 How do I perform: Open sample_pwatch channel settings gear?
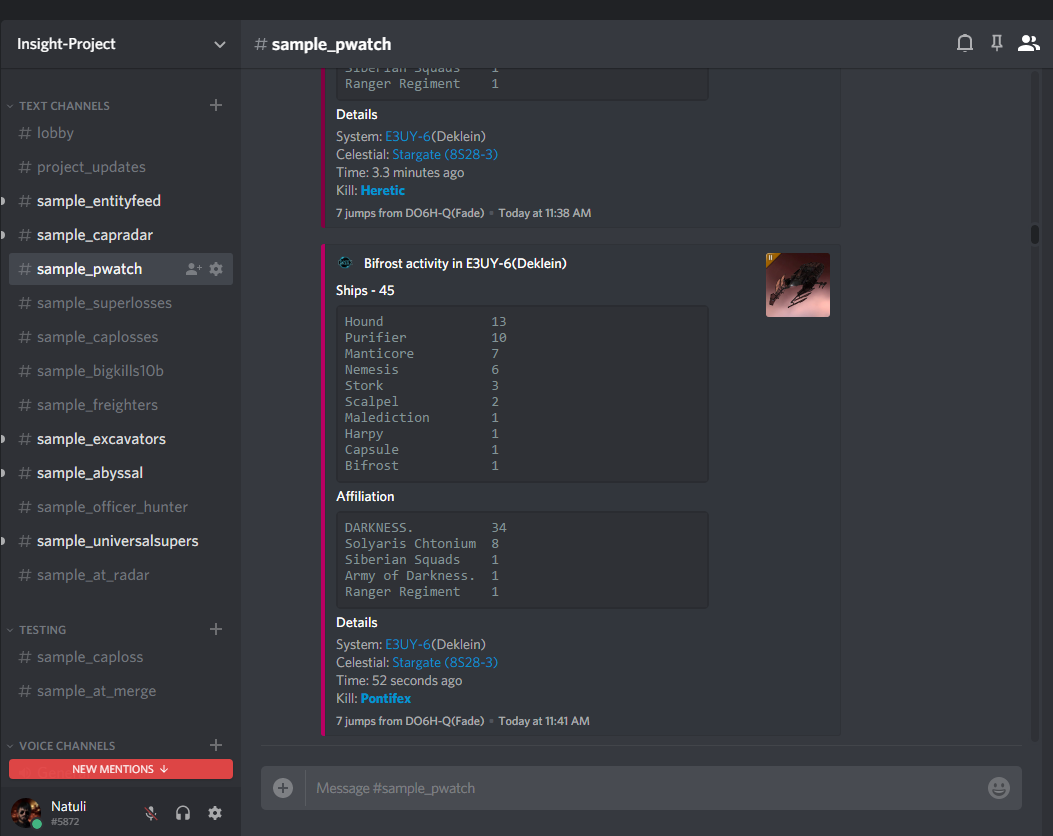tap(216, 269)
